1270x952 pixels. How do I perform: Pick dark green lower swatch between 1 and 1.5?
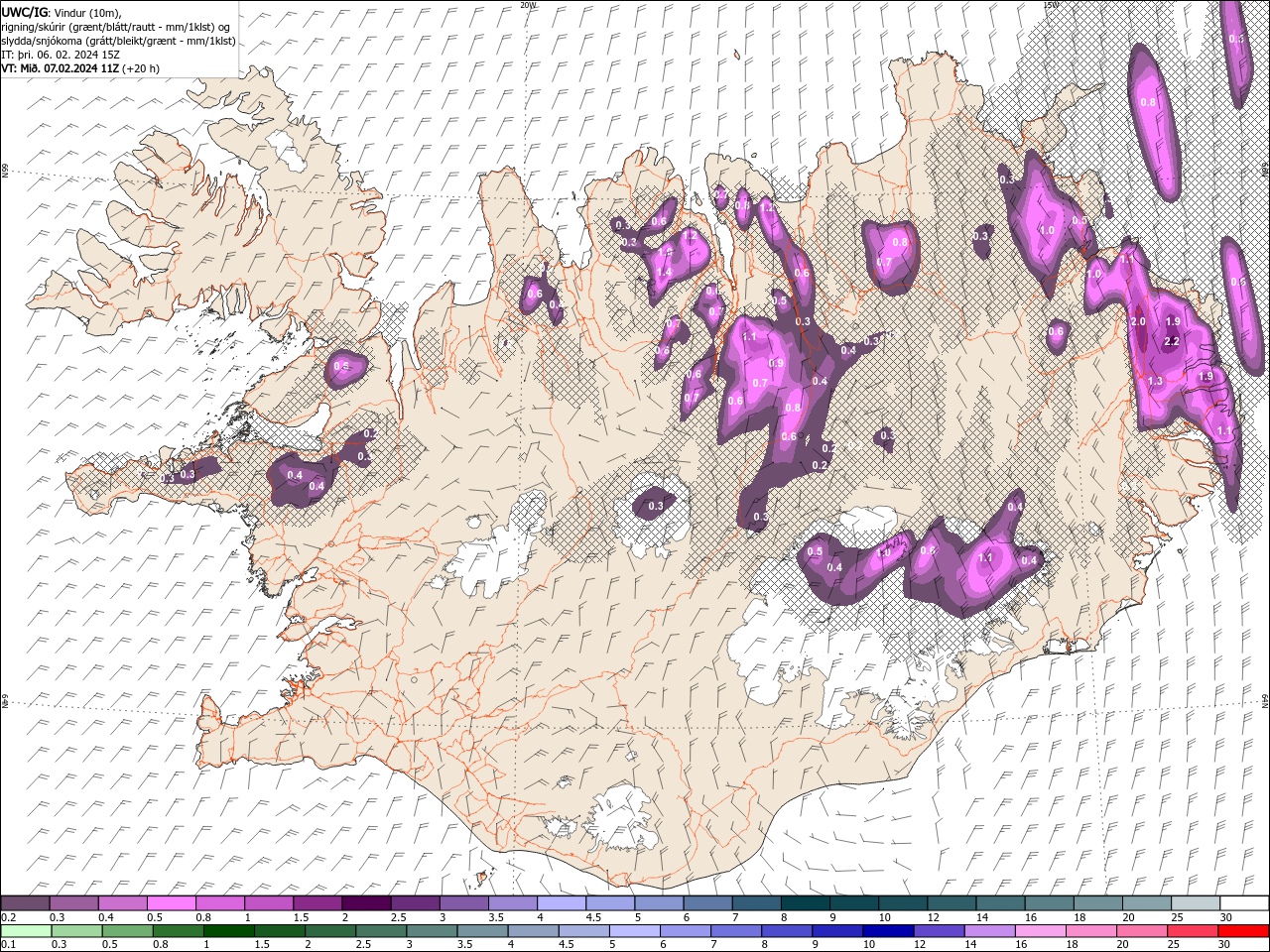coord(229,931)
